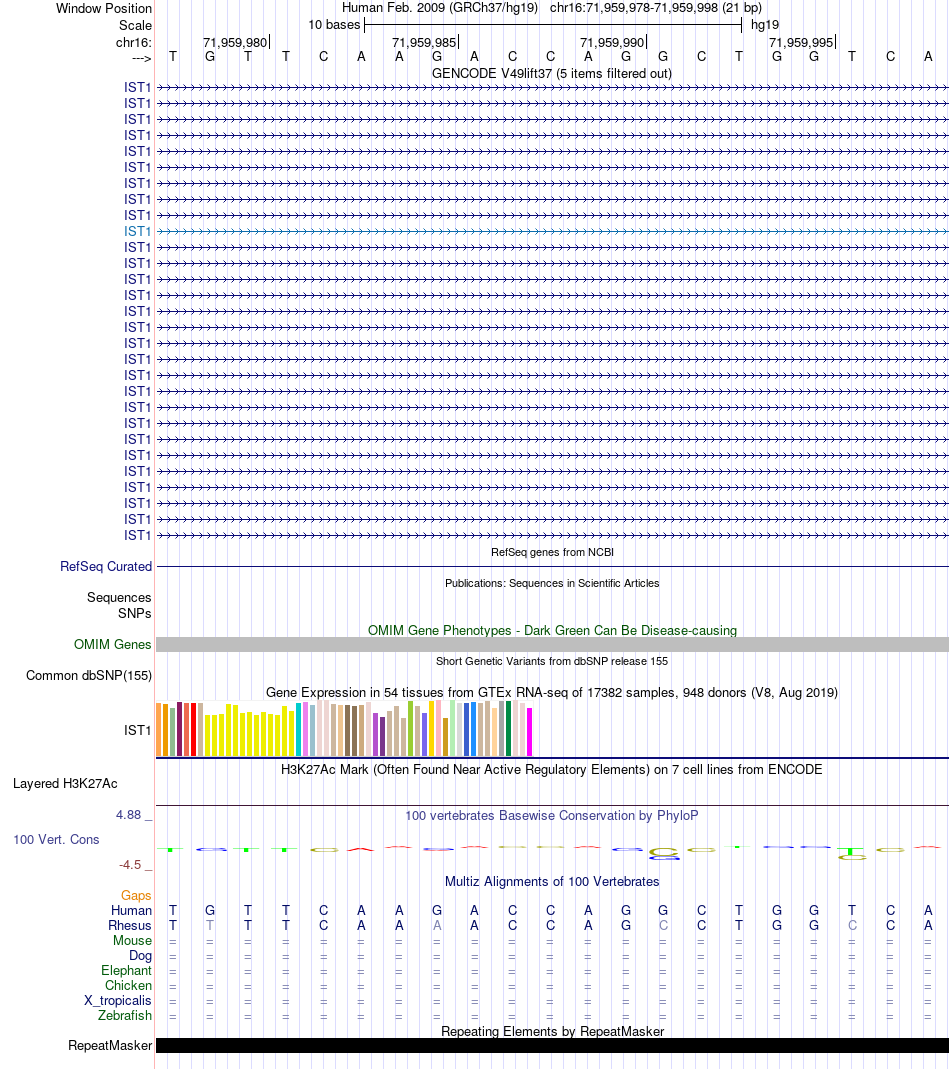Click the IST1 label beside the GTEx bar chart
The image size is (950, 1069).
[x=137, y=730]
